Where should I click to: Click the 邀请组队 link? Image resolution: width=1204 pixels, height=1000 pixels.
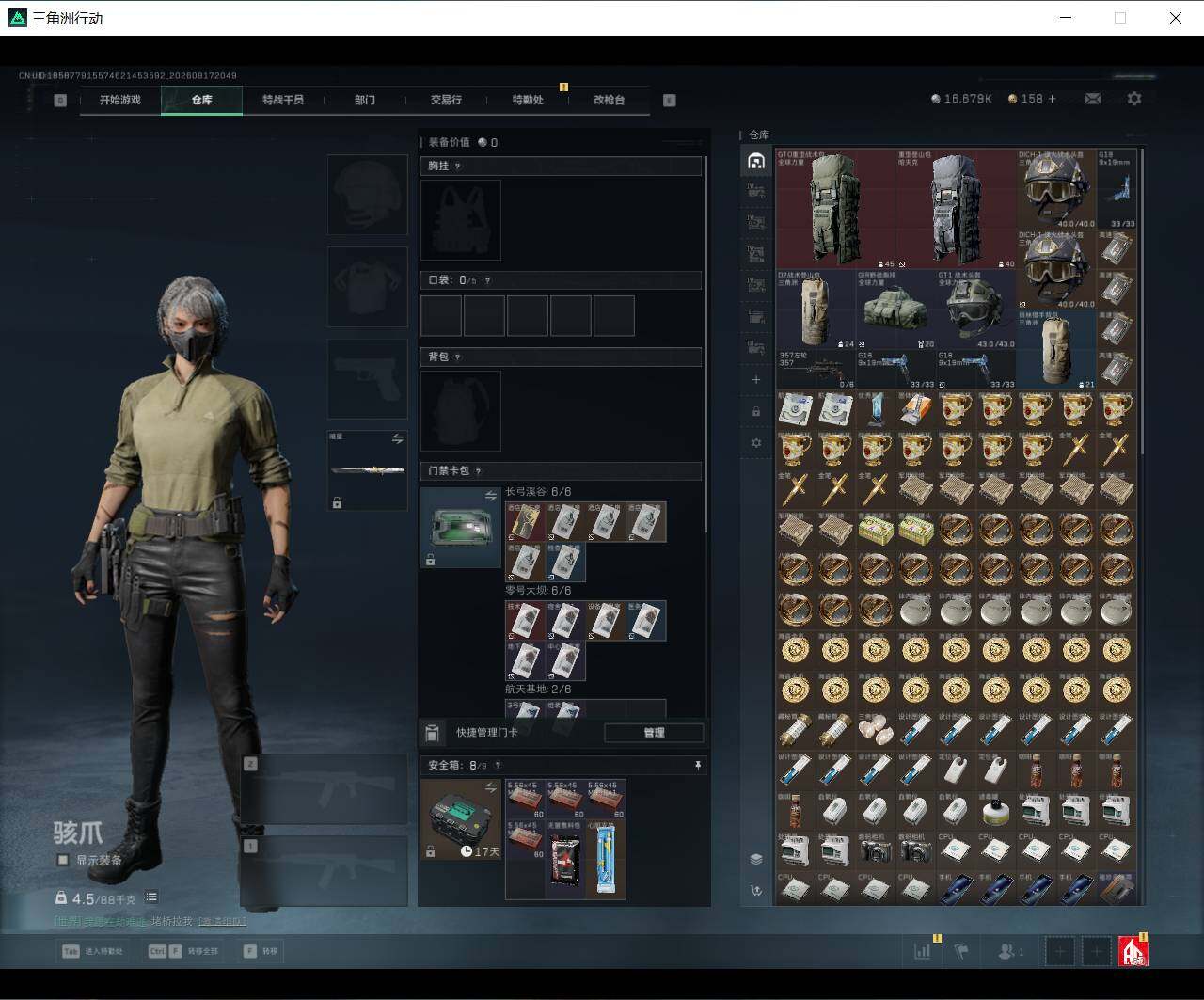click(222, 921)
